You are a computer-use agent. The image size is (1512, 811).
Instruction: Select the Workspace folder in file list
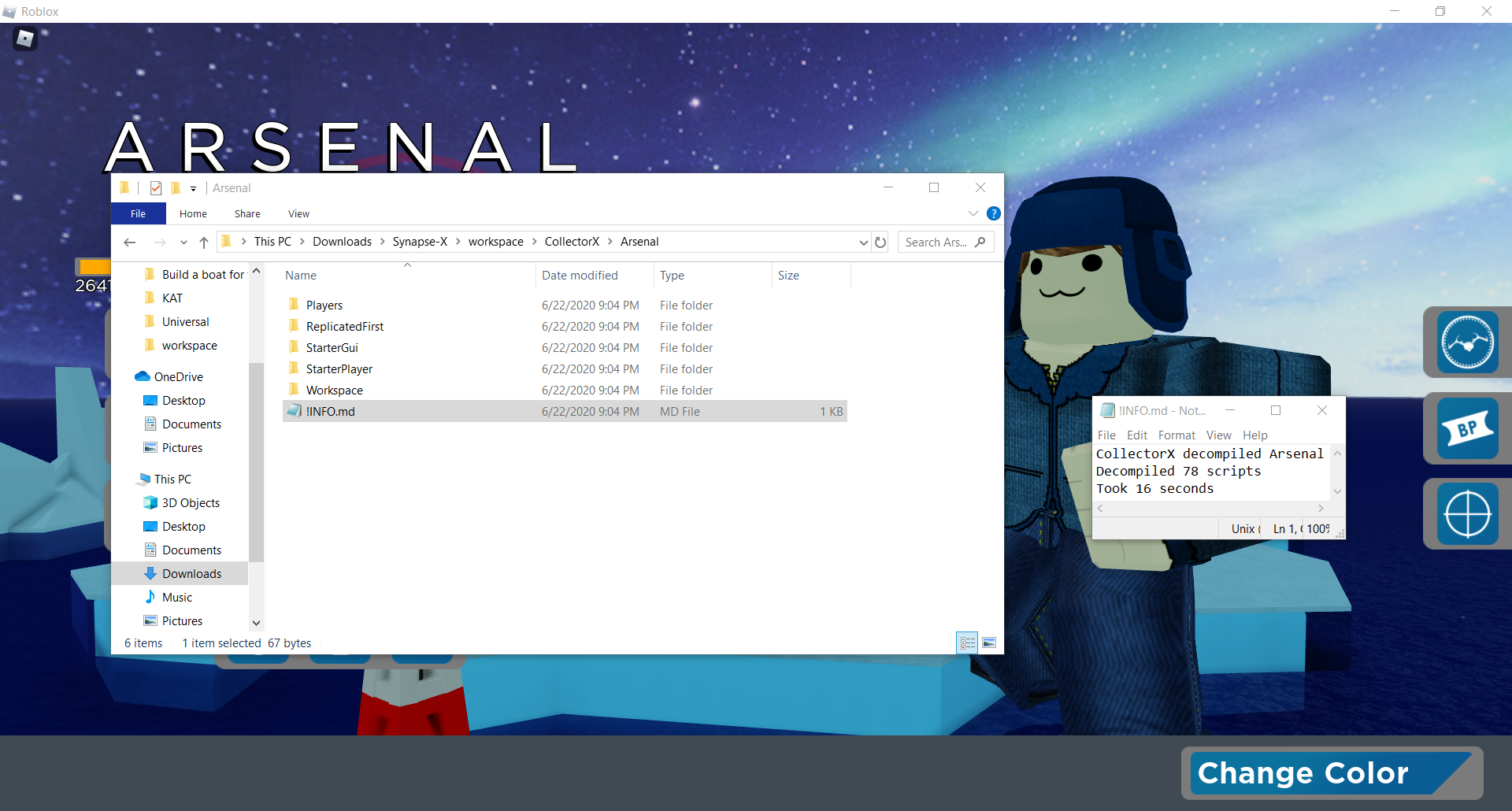click(x=565, y=390)
